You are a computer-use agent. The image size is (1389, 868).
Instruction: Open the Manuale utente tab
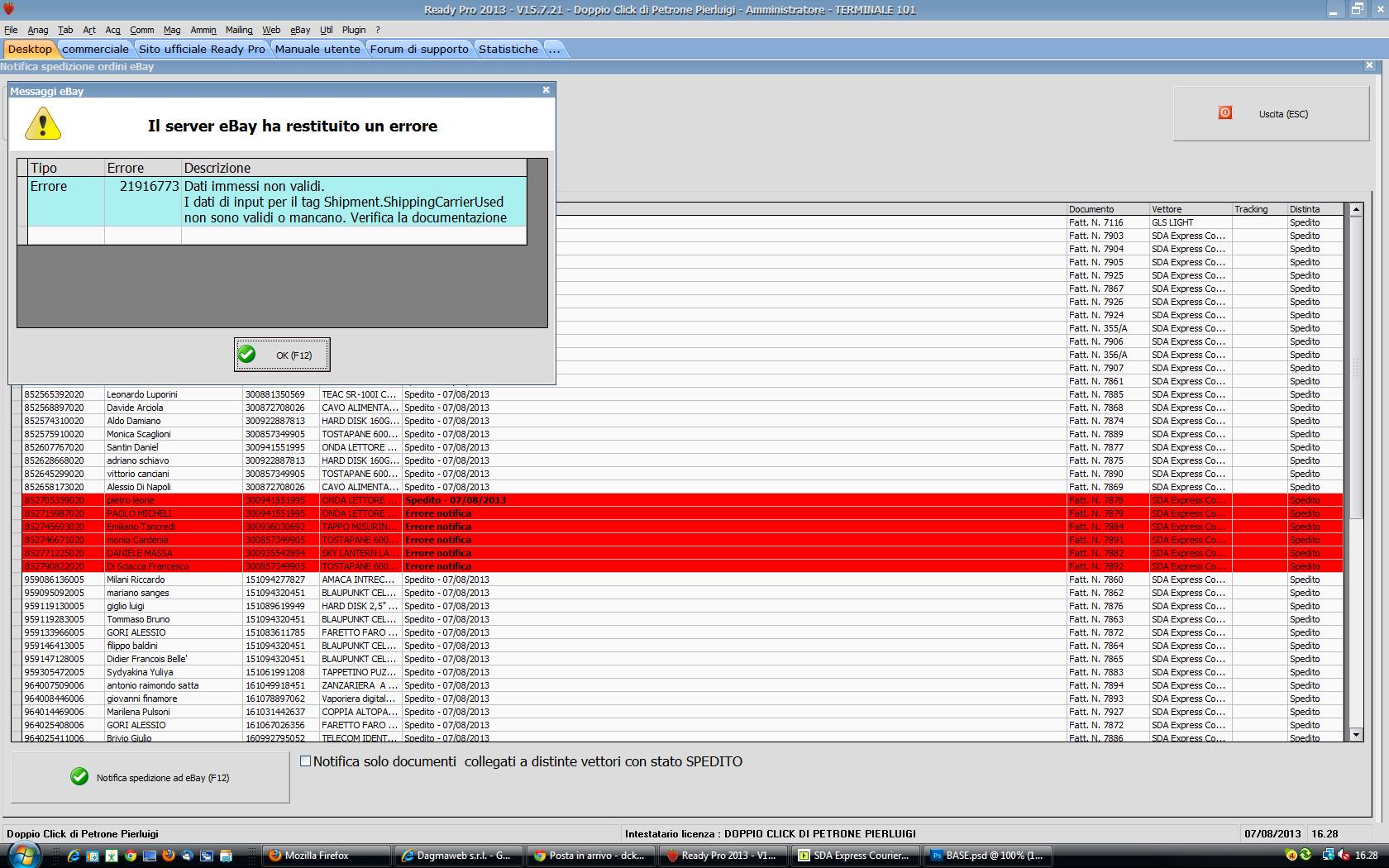tap(317, 49)
